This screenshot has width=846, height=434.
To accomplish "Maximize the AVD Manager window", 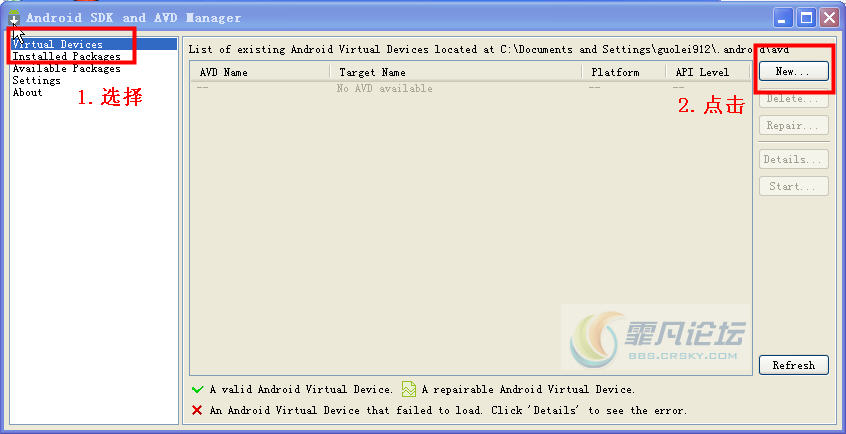I will (x=807, y=18).
